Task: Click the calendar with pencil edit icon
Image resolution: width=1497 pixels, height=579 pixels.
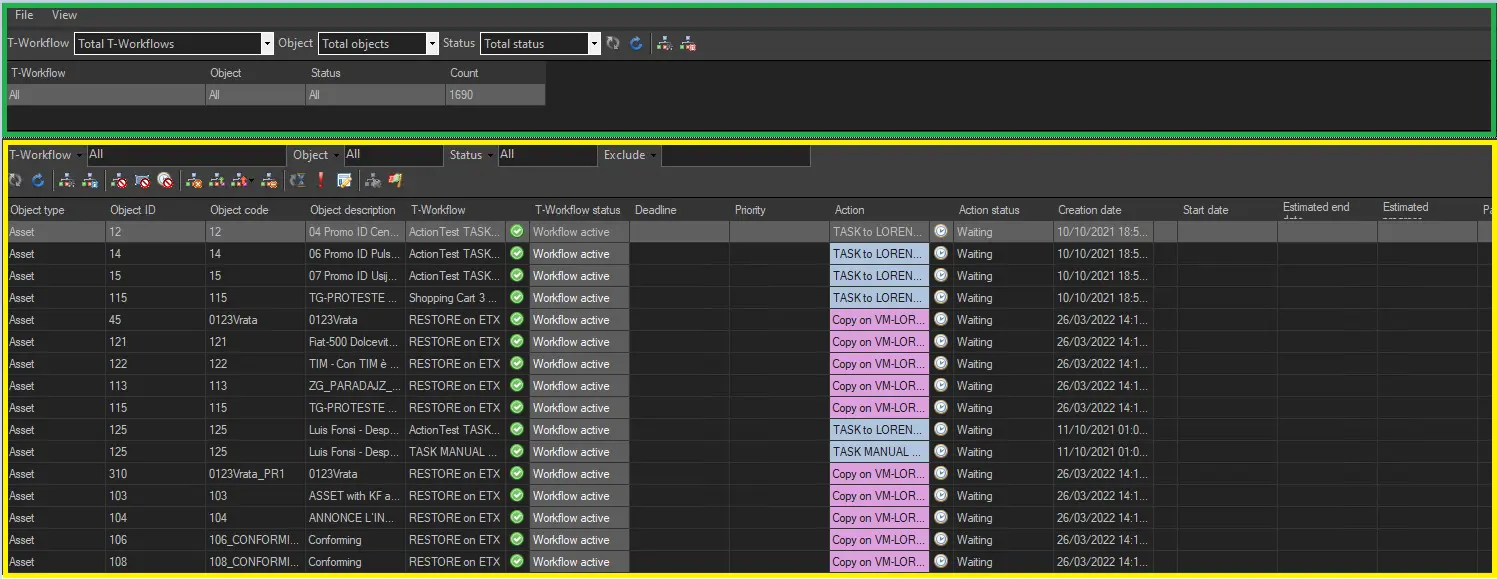Action: coord(344,181)
